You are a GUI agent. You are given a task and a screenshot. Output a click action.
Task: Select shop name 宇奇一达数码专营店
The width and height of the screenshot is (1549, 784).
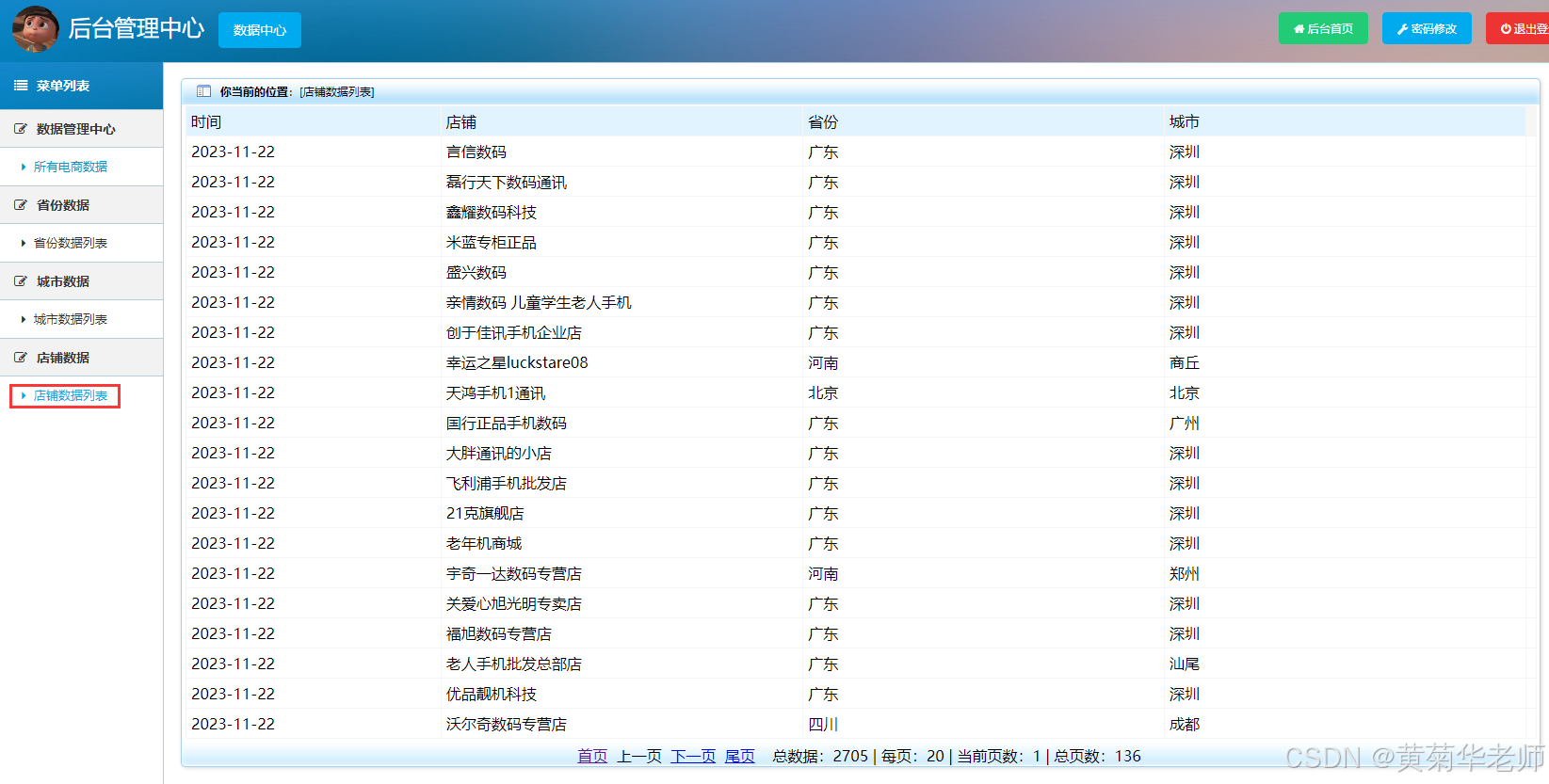(x=514, y=573)
